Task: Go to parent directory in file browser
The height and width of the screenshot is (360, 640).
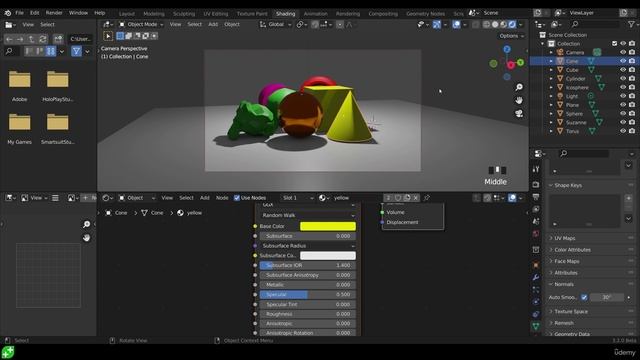Action: click(31, 39)
